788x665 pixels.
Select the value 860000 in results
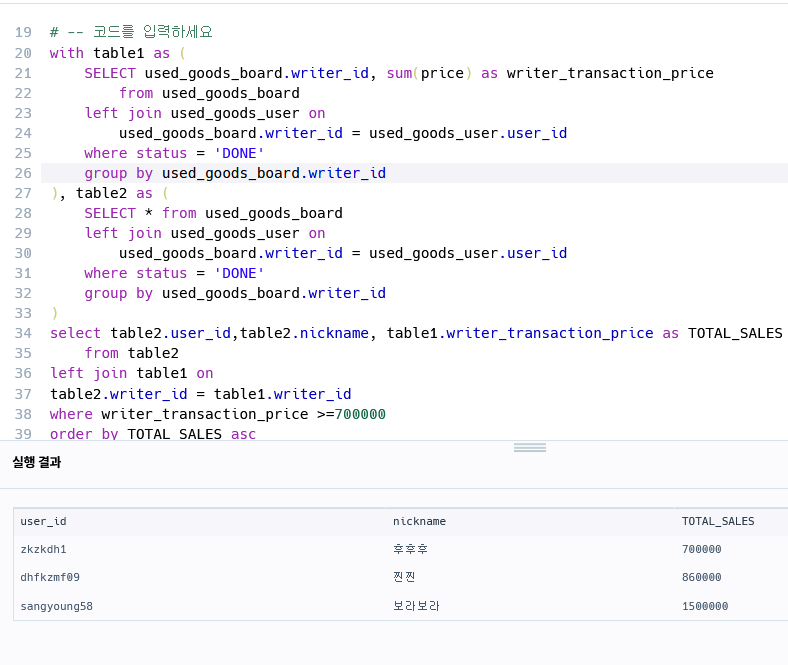coord(702,578)
